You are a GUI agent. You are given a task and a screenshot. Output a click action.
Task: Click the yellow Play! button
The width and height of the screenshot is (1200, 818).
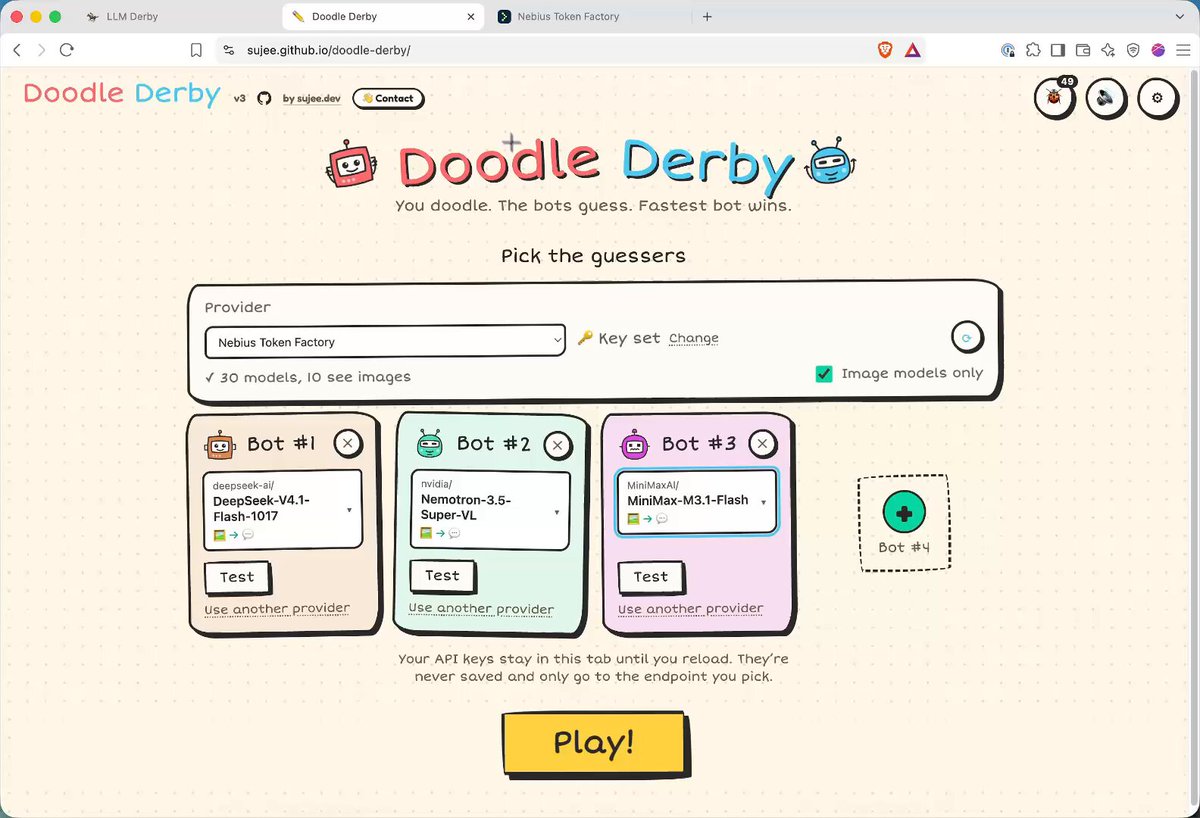594,743
